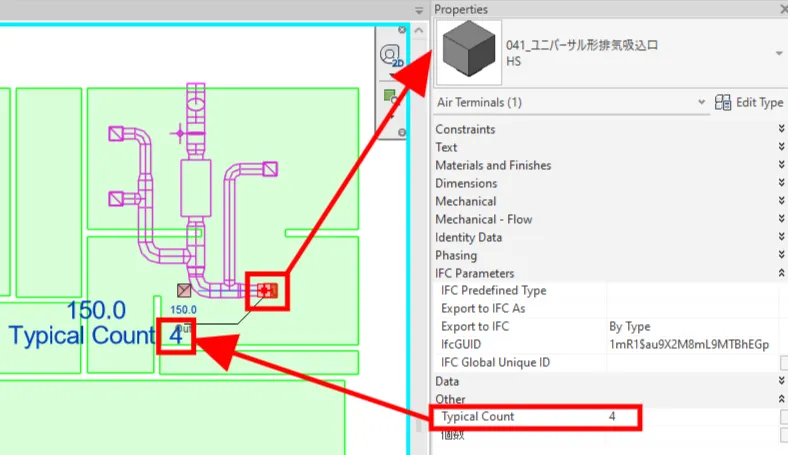Click the Edit Type button

(749, 102)
